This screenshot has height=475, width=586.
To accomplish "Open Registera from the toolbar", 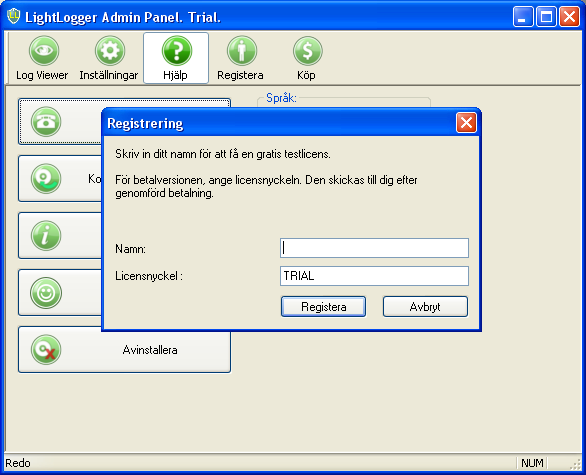I will pos(241,58).
